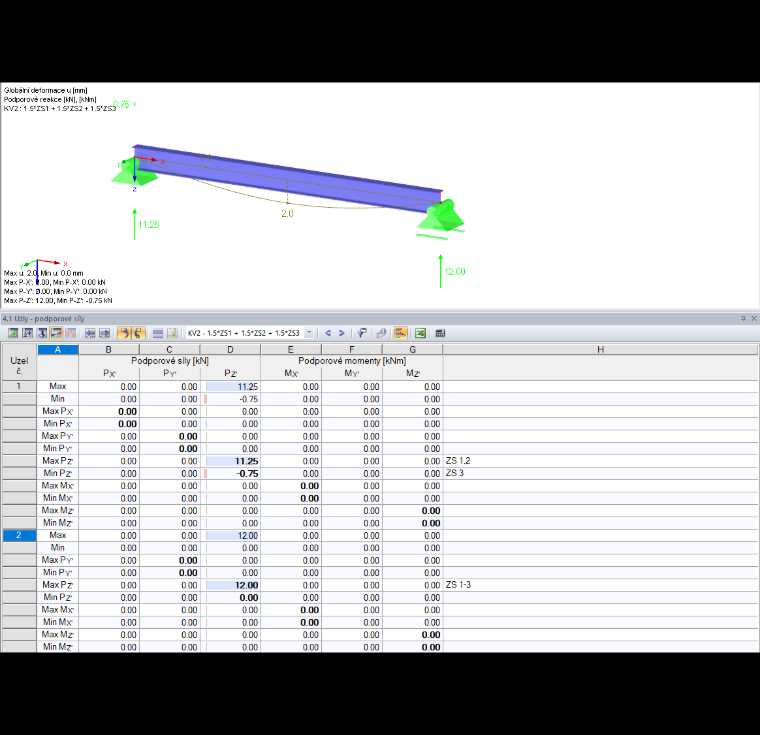Click the second toolbar icon beside green one
The width and height of the screenshot is (760, 735).
click(28, 333)
